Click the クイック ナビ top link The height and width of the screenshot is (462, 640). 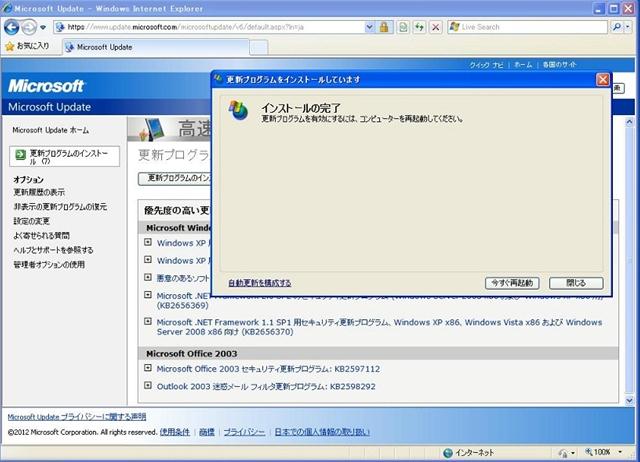[486, 65]
